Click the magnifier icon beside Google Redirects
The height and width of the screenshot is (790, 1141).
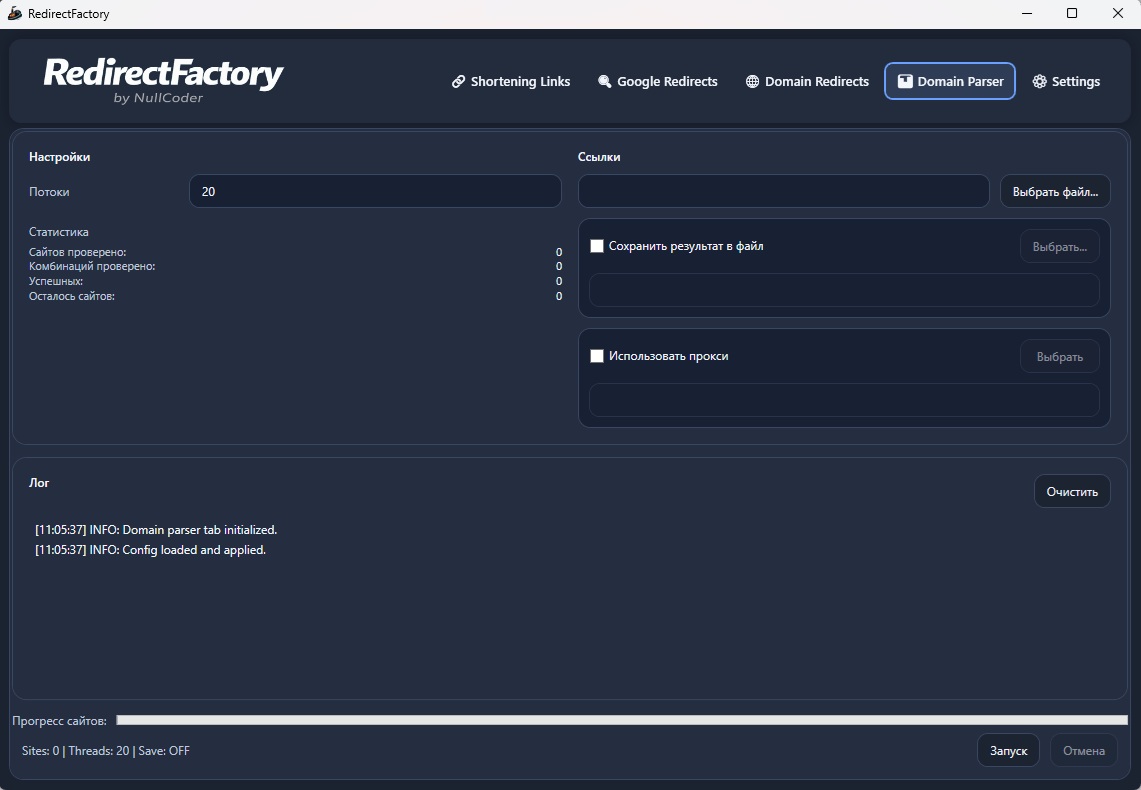[x=605, y=81]
